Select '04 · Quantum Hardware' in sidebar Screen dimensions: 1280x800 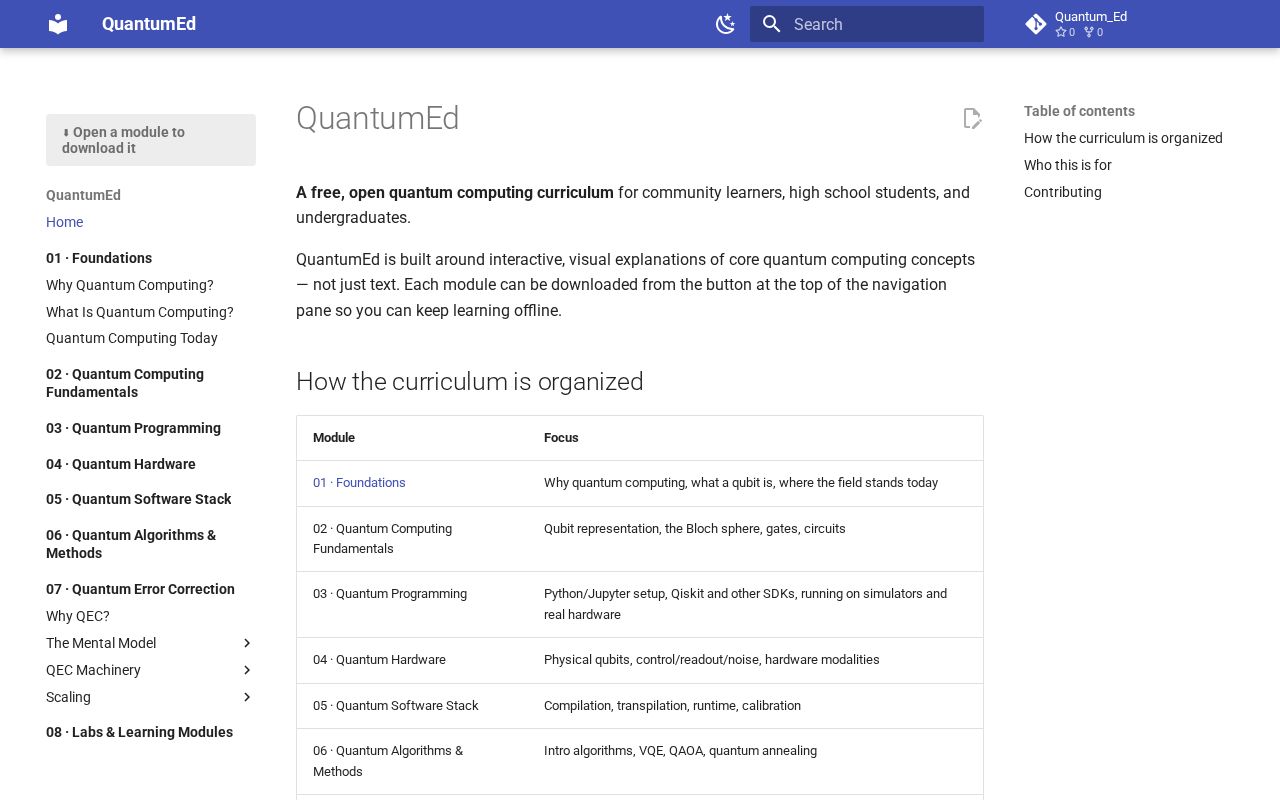[121, 464]
